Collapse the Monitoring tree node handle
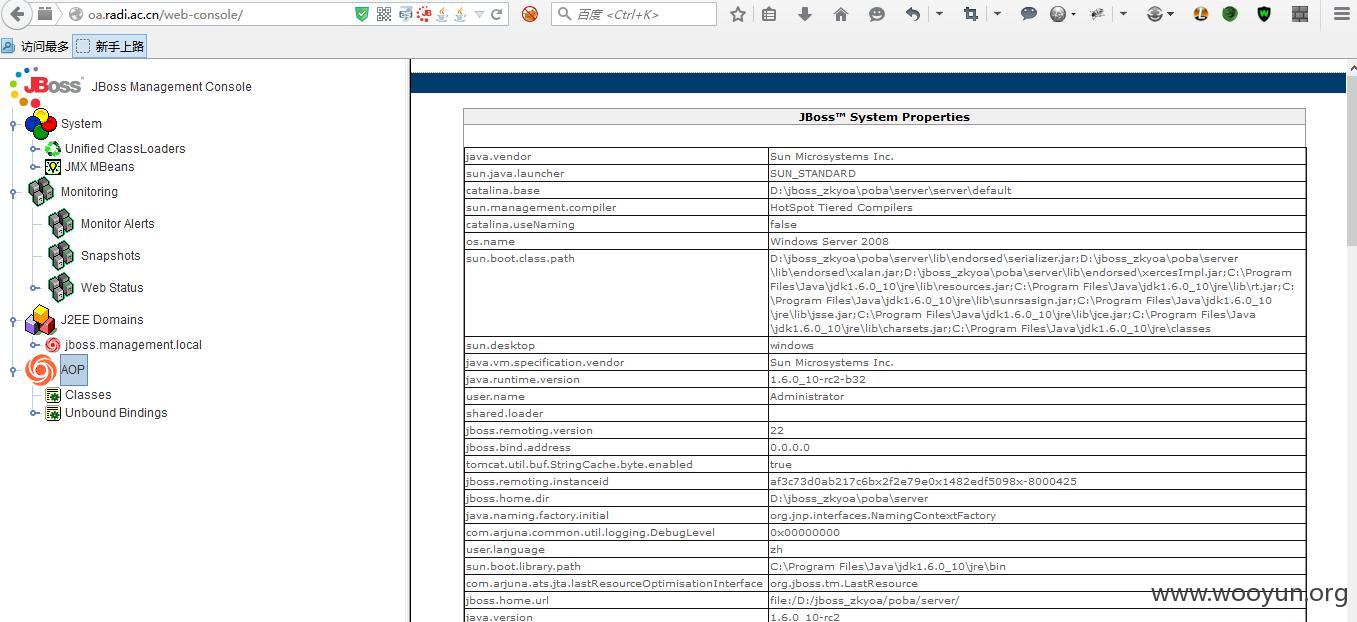 click(13, 192)
